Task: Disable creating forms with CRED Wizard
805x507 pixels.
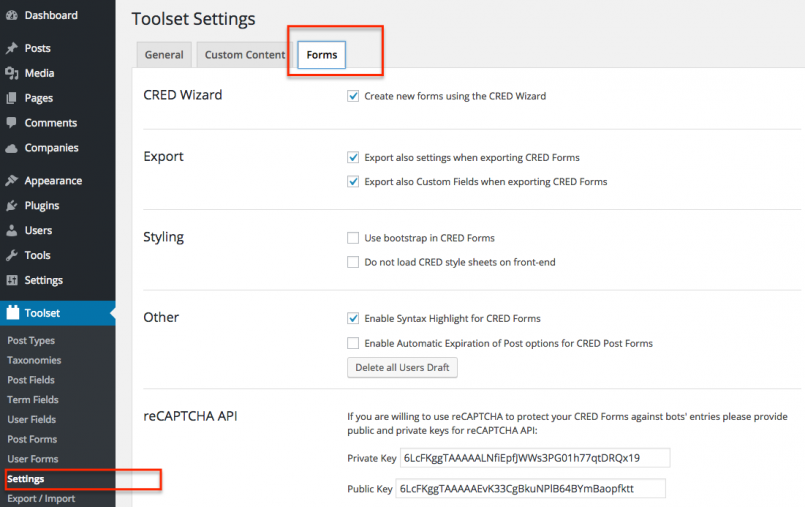Action: pos(353,96)
